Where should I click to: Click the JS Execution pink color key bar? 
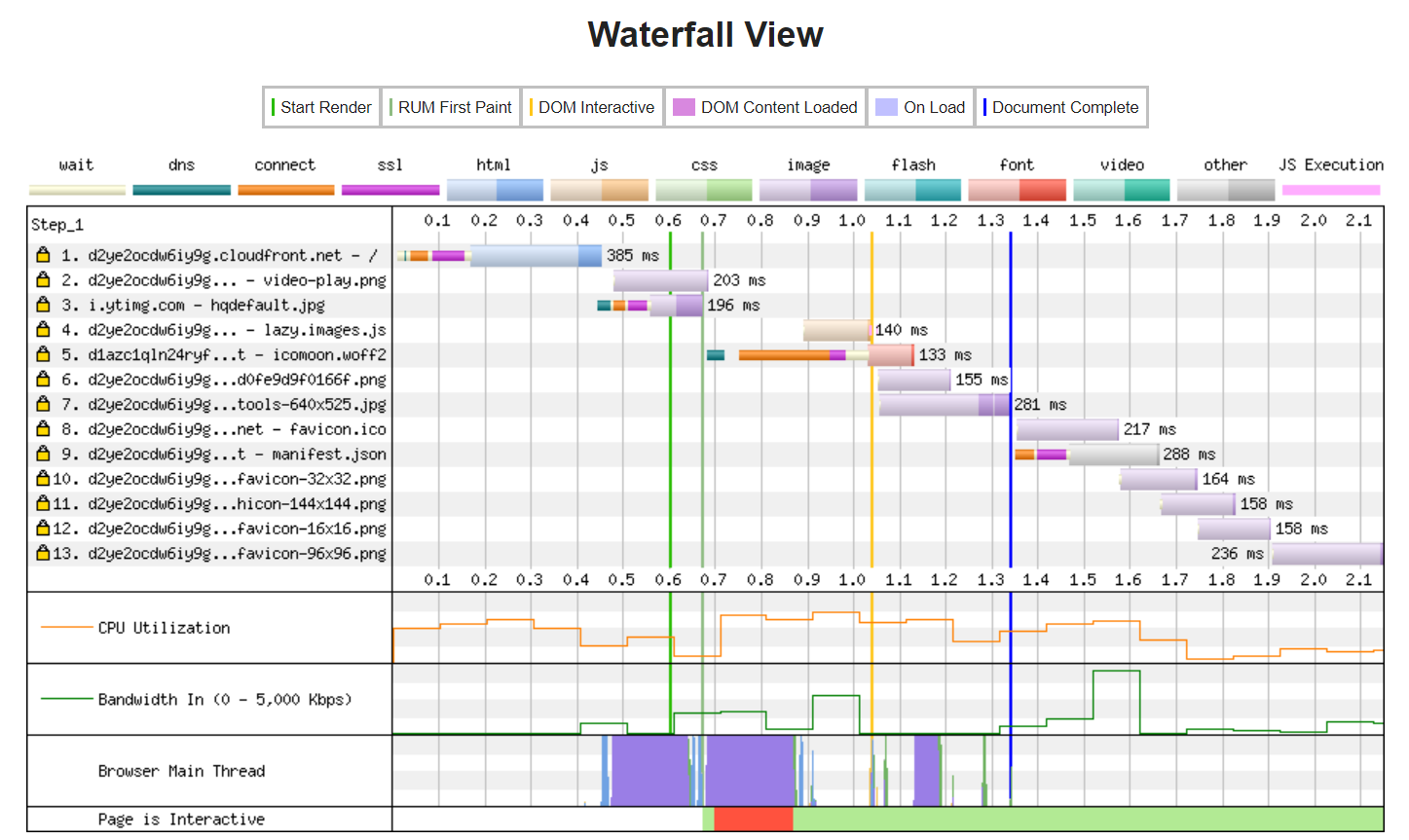tap(1331, 190)
